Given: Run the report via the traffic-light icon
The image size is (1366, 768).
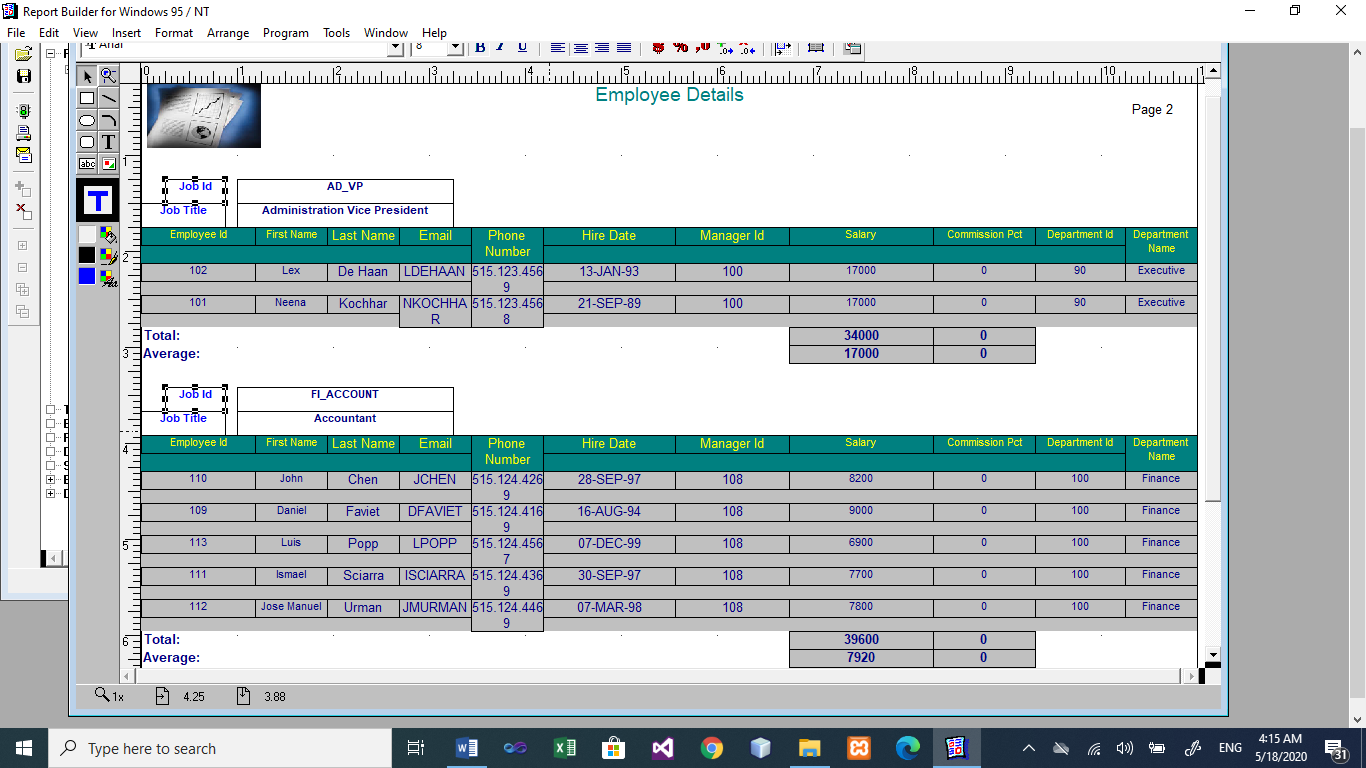Looking at the screenshot, I should 23,111.
